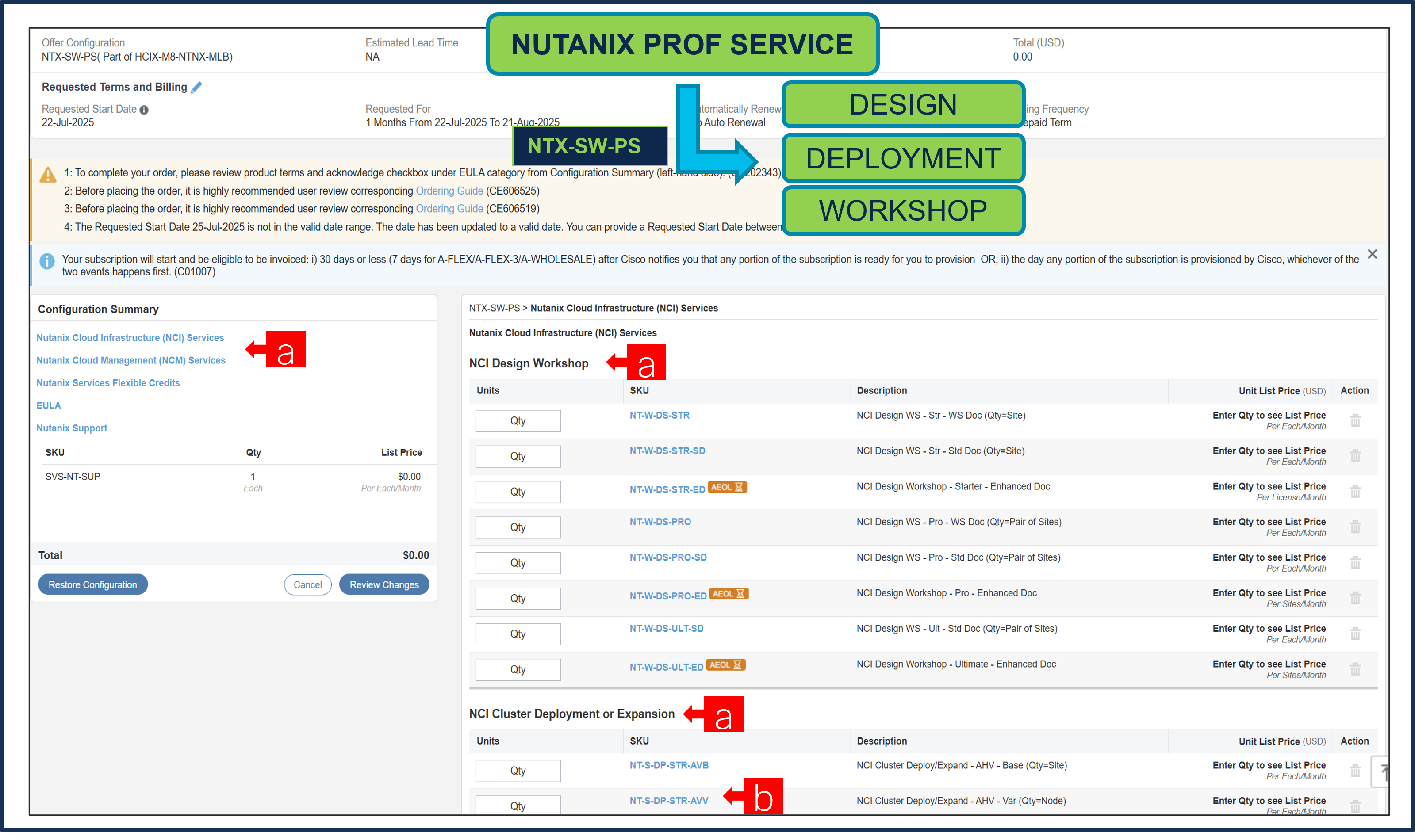Open the Ordering Guide CE606525 link
Image resolution: width=1415 pixels, height=840 pixels.
click(x=449, y=191)
